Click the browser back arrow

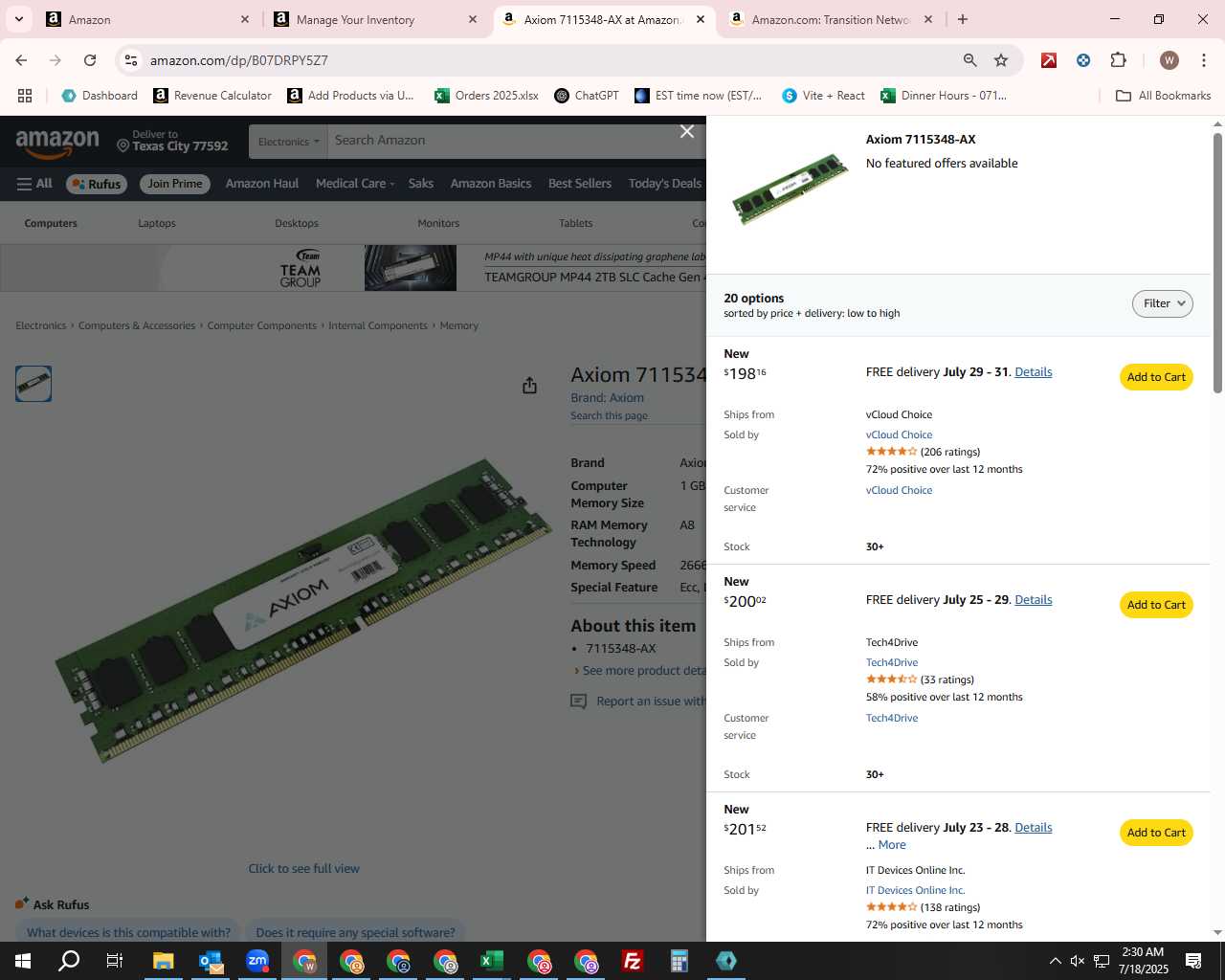[21, 60]
